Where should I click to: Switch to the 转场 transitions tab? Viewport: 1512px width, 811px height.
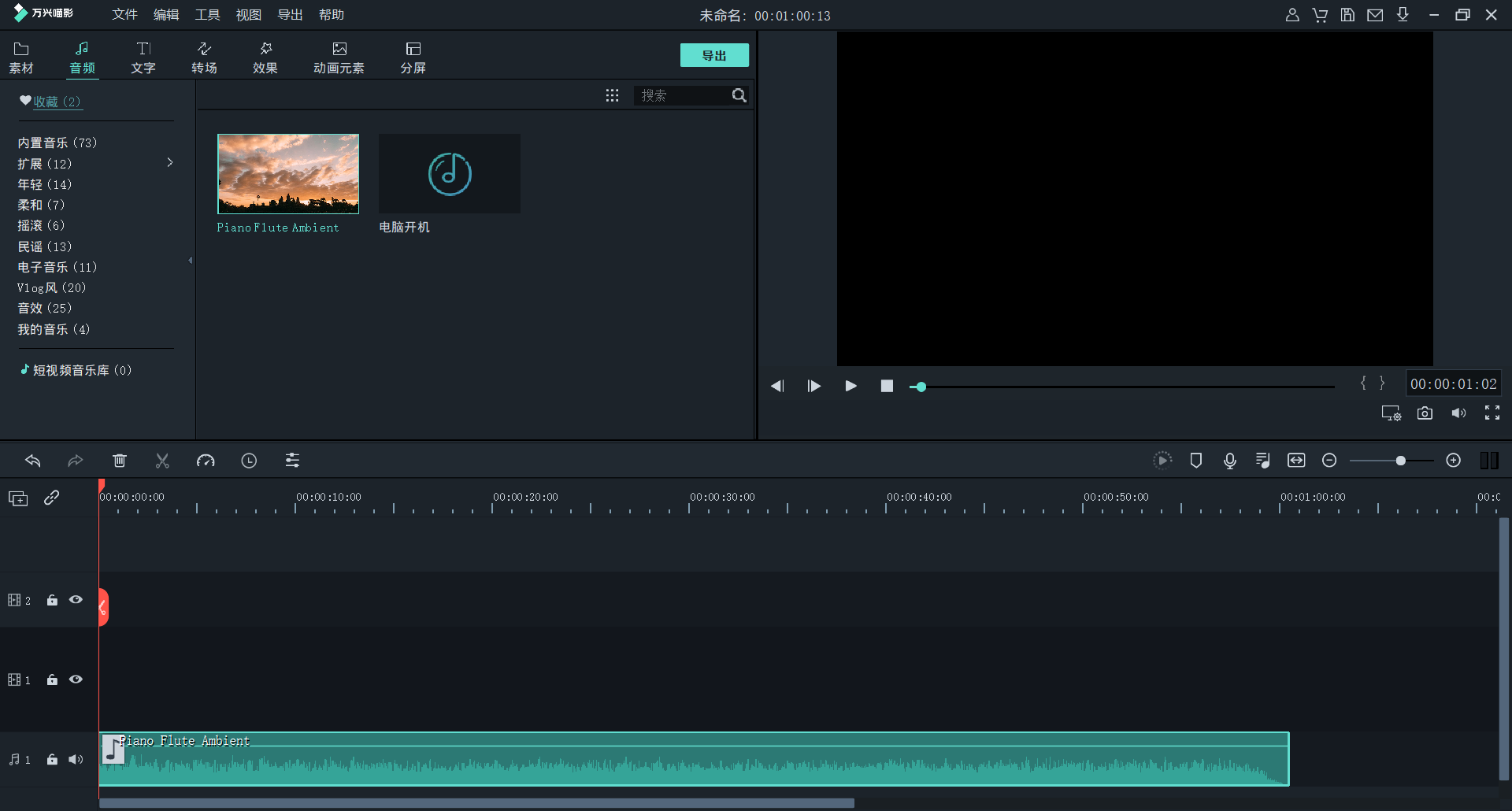click(203, 56)
